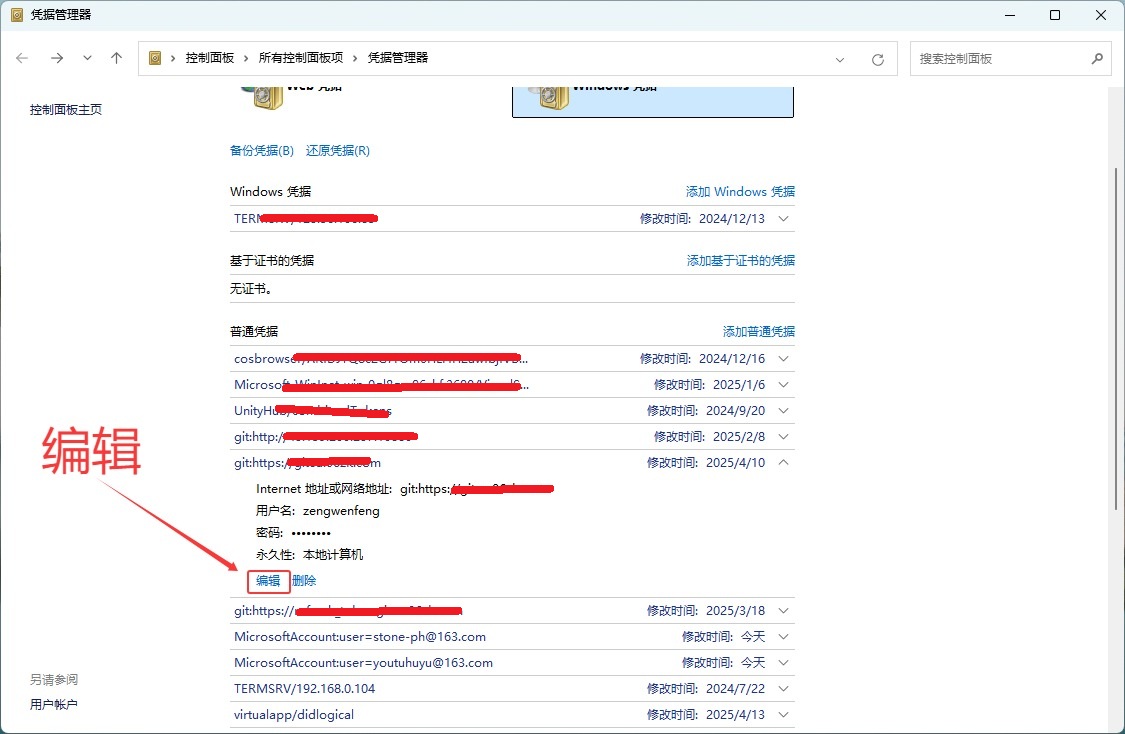Screen dimensions: 1125x734
Task: Click 备份凭据(B) link
Action: point(262,150)
